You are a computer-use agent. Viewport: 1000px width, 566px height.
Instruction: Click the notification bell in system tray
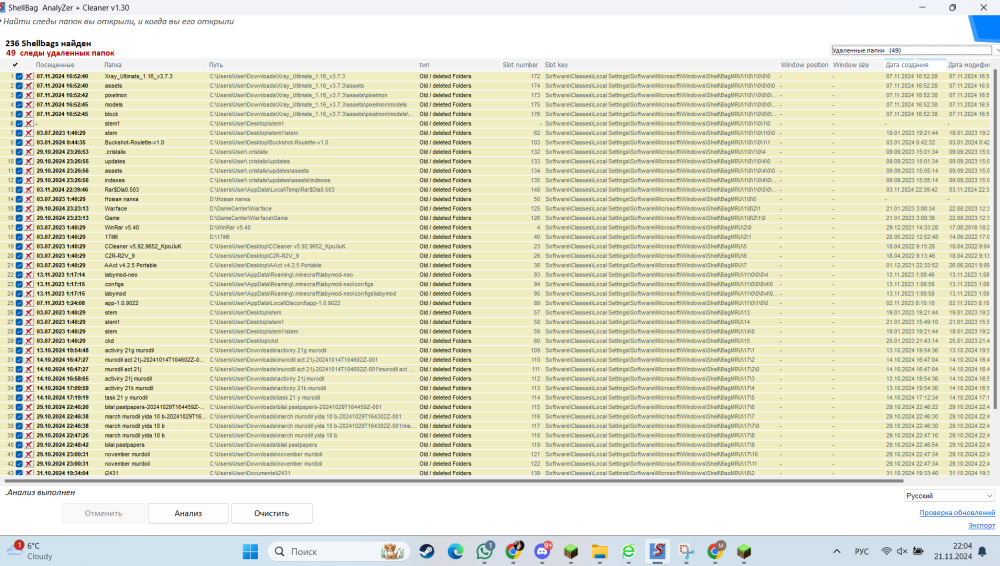(983, 551)
